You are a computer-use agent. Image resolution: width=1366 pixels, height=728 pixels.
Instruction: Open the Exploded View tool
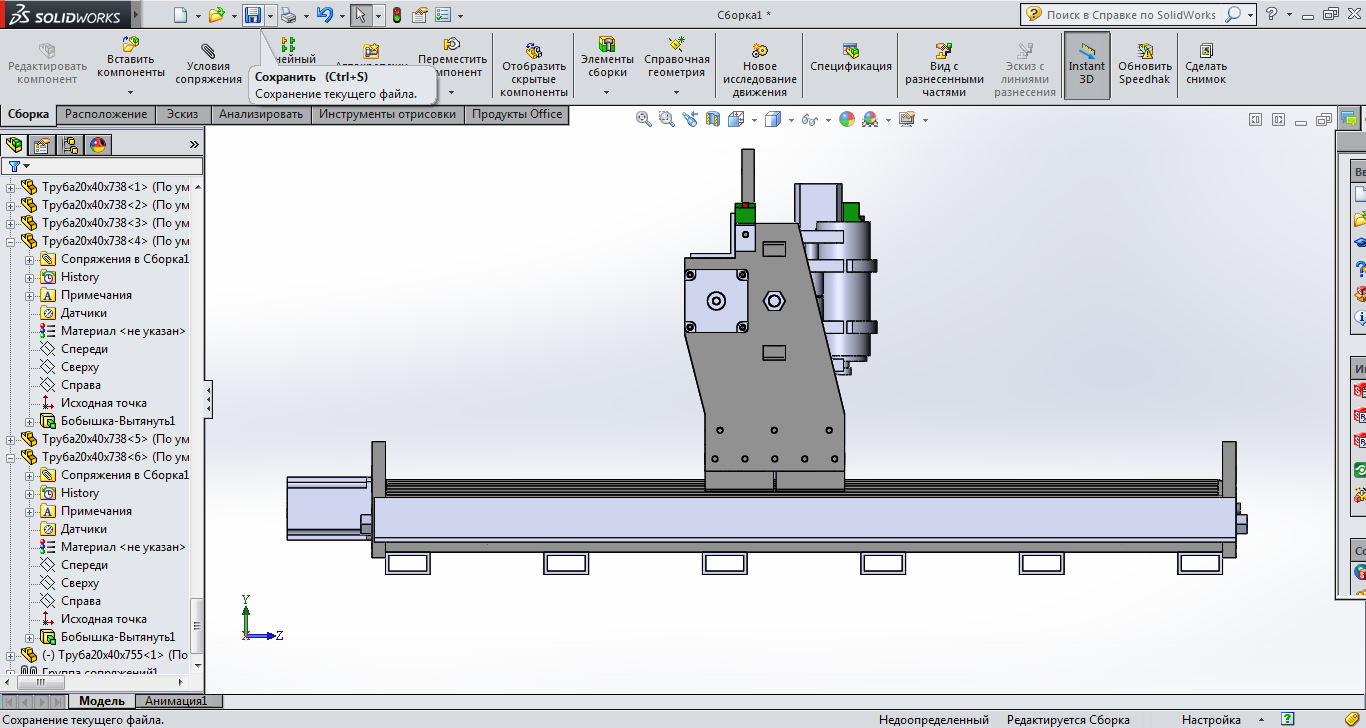[944, 51]
